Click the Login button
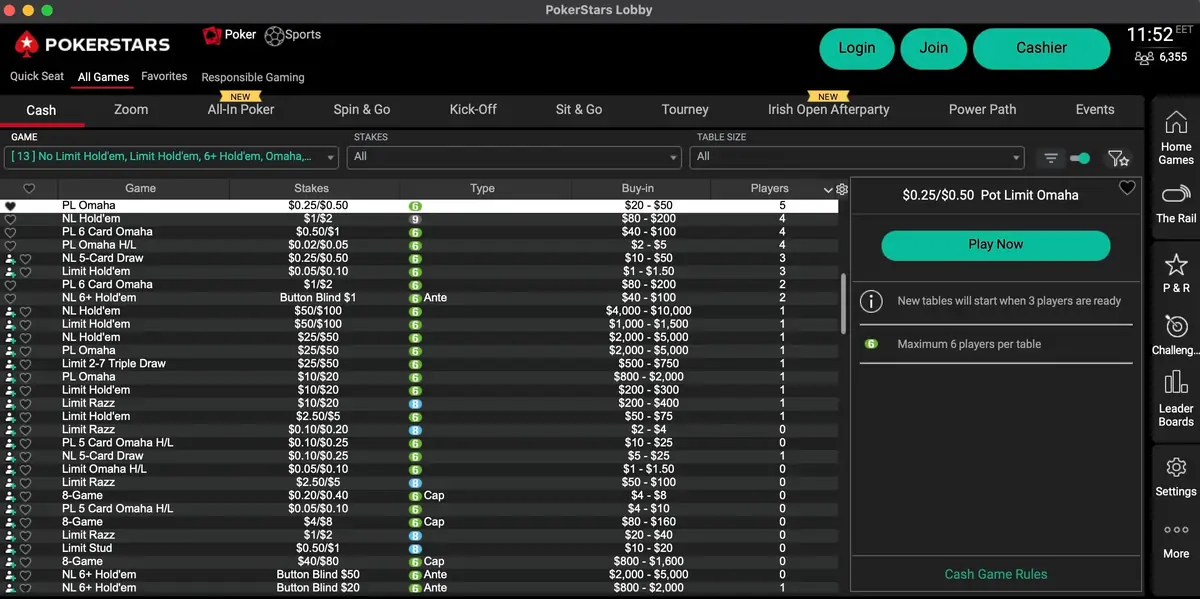The width and height of the screenshot is (1200, 599). tap(857, 48)
